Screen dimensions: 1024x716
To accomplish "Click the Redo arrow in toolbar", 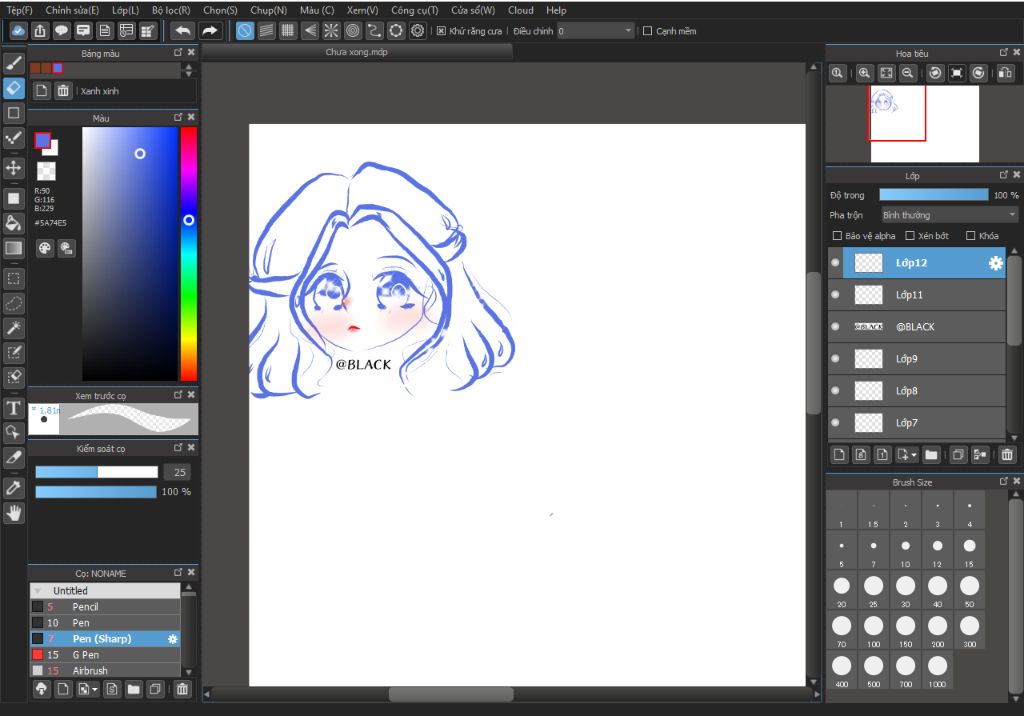I will [210, 31].
